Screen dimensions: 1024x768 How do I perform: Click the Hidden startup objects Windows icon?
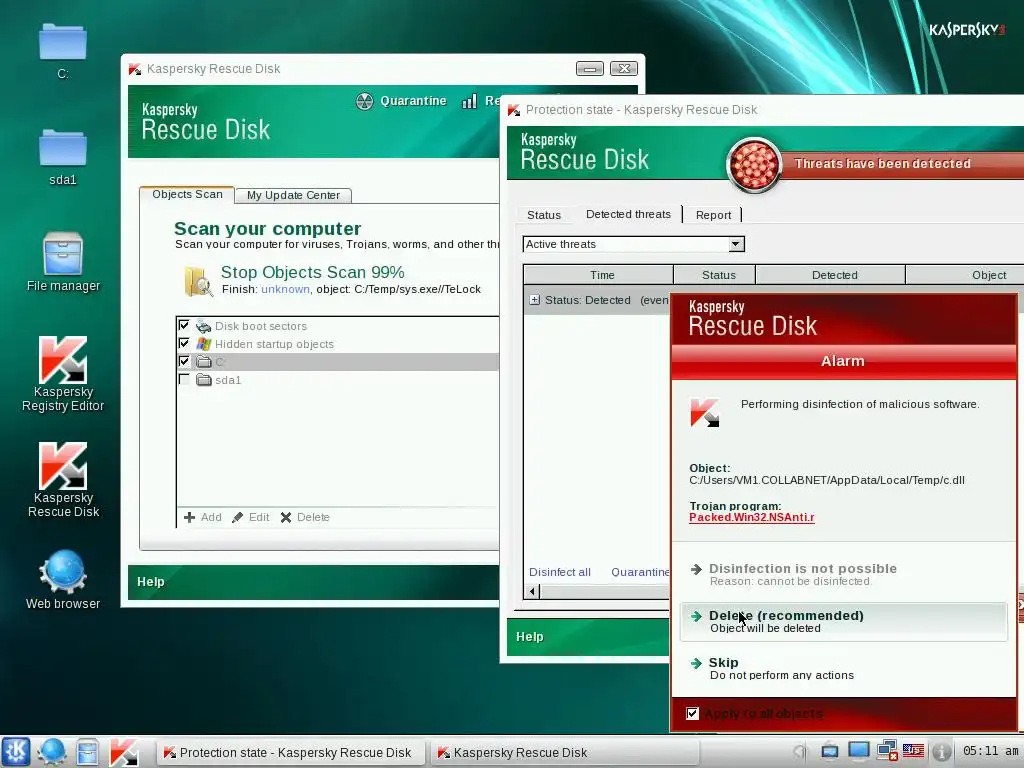(204, 344)
